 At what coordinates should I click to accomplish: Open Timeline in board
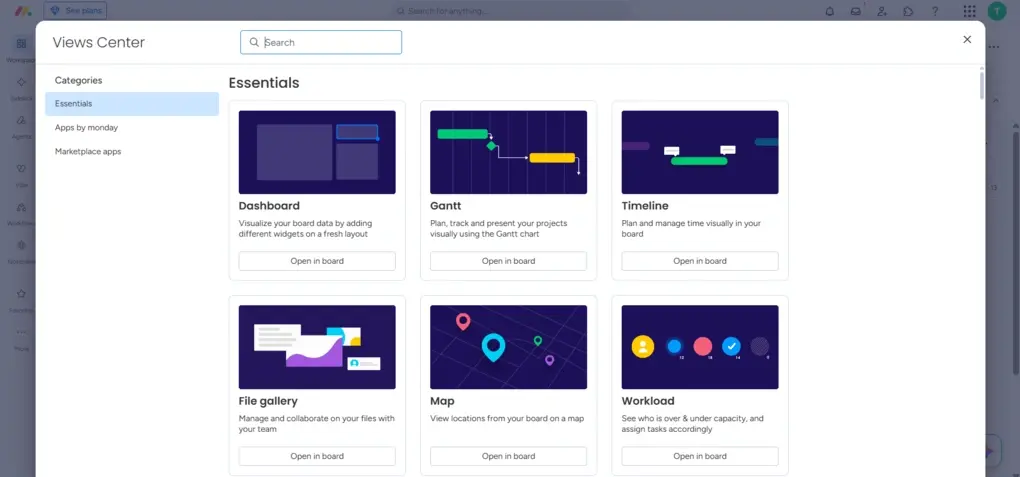point(700,261)
